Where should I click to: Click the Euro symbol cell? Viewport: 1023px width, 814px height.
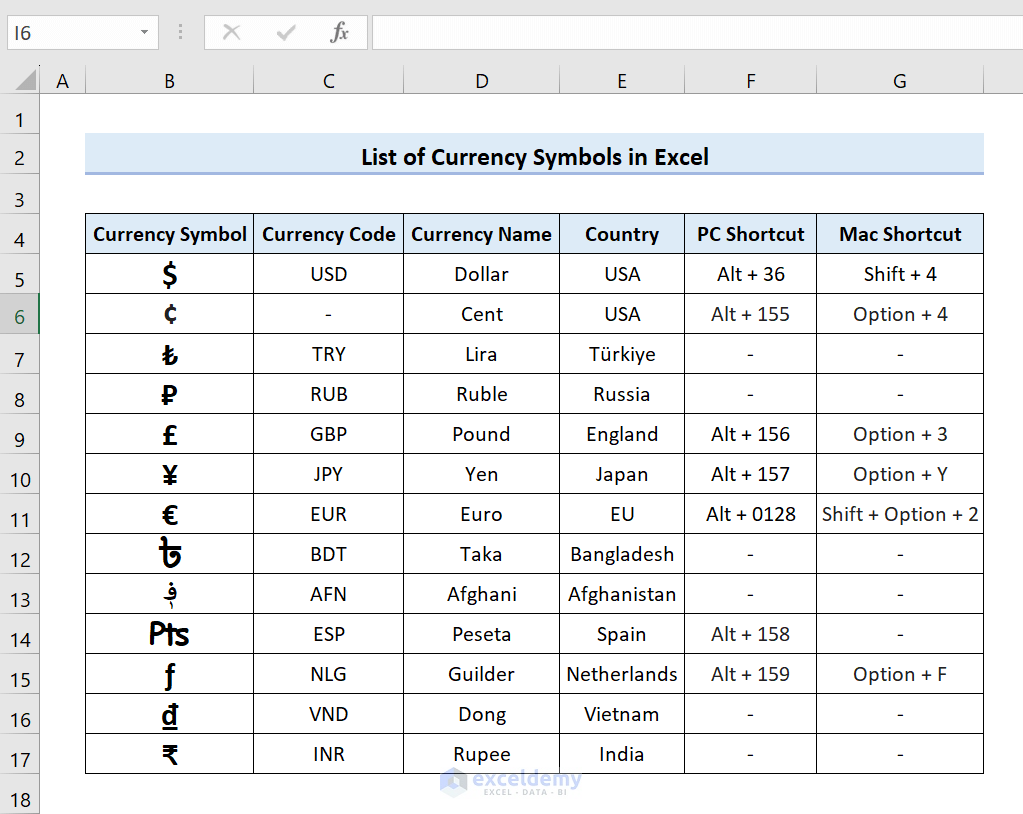pyautogui.click(x=169, y=514)
